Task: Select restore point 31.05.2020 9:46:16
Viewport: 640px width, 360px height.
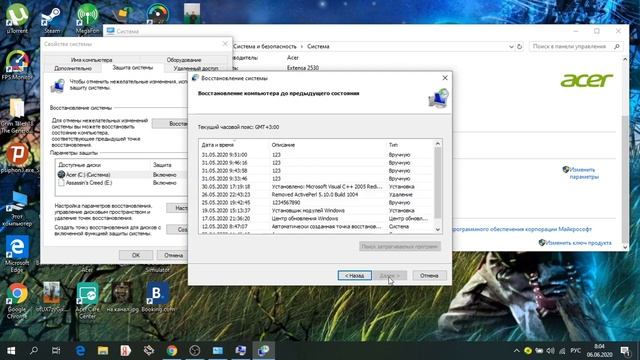Action: pyautogui.click(x=316, y=162)
